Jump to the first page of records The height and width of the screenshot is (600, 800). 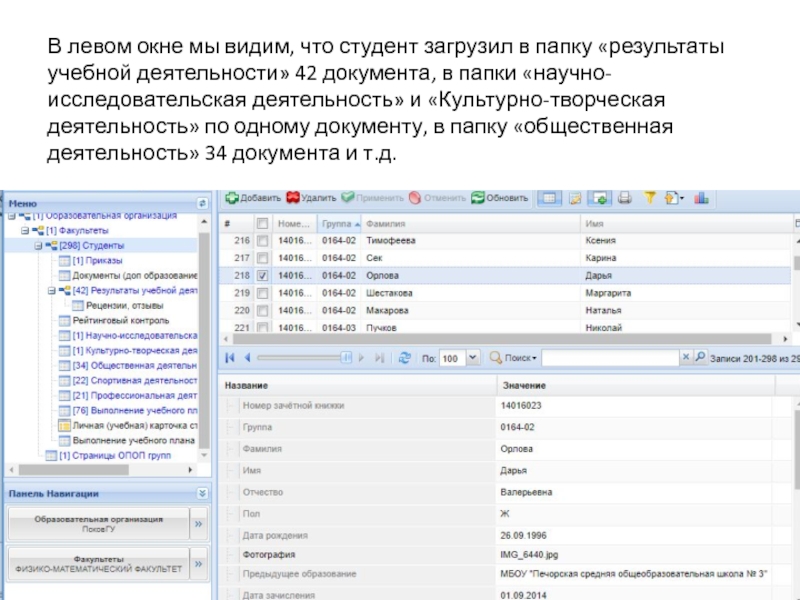[230, 358]
